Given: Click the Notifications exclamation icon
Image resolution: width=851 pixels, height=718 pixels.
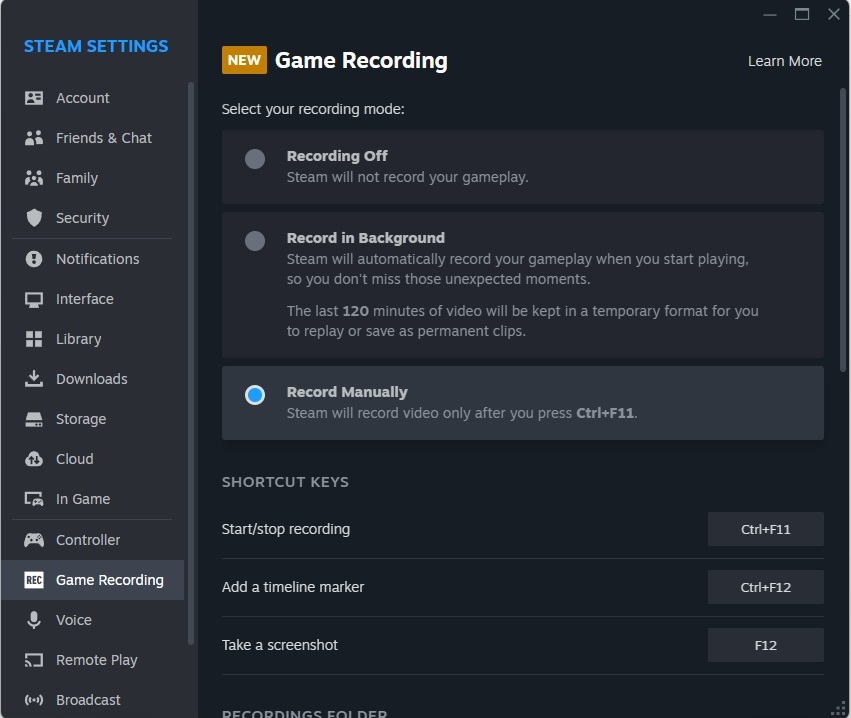Looking at the screenshot, I should pos(34,259).
